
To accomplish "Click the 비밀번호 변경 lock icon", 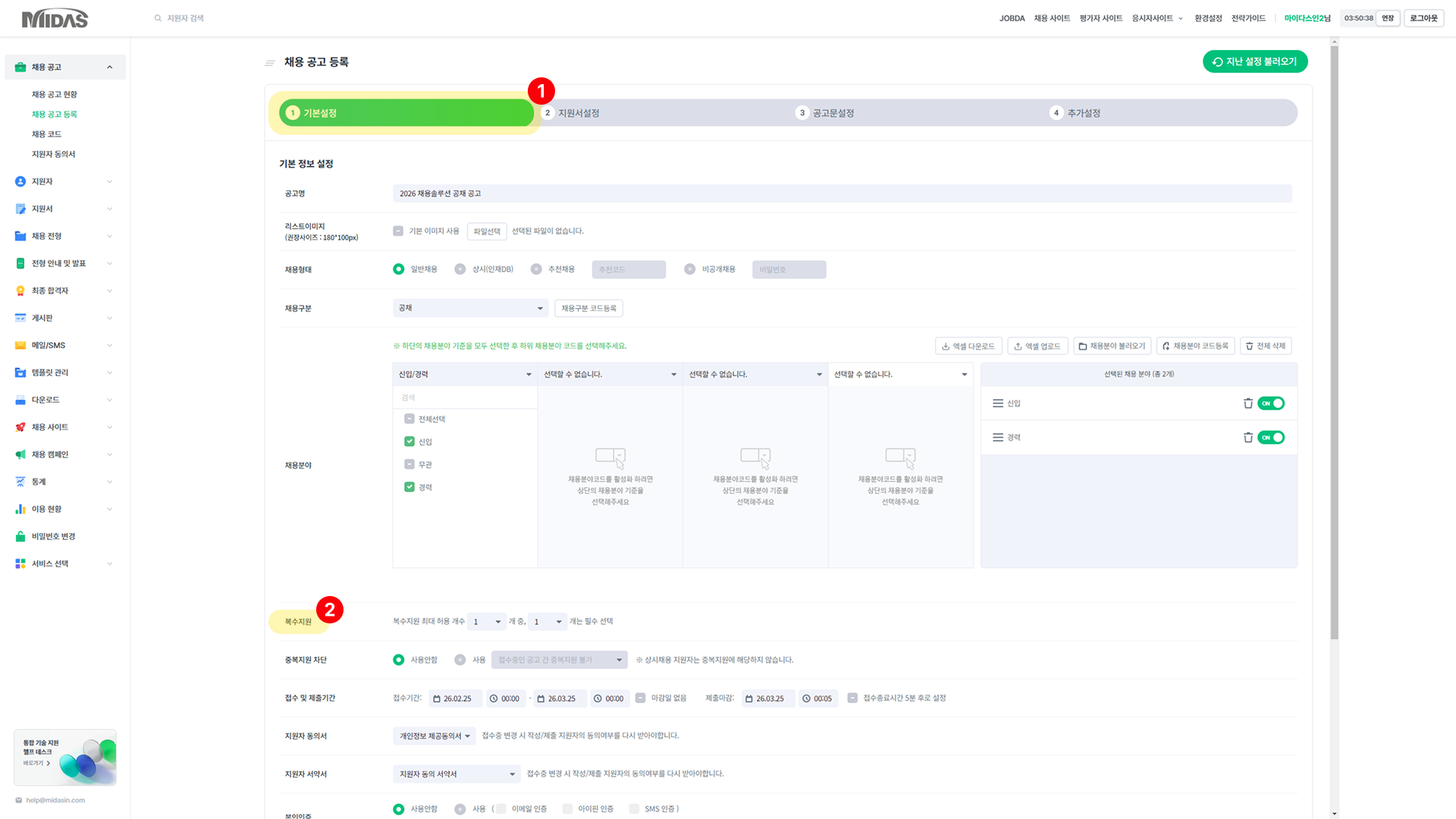I will pos(20,536).
